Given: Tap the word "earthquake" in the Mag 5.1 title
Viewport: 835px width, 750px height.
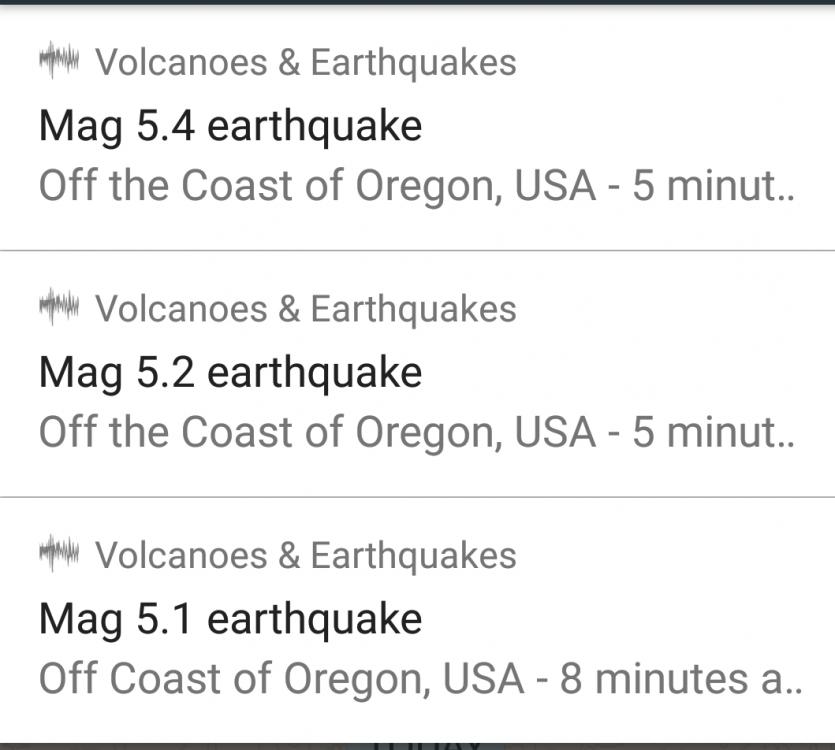Looking at the screenshot, I should (314, 619).
